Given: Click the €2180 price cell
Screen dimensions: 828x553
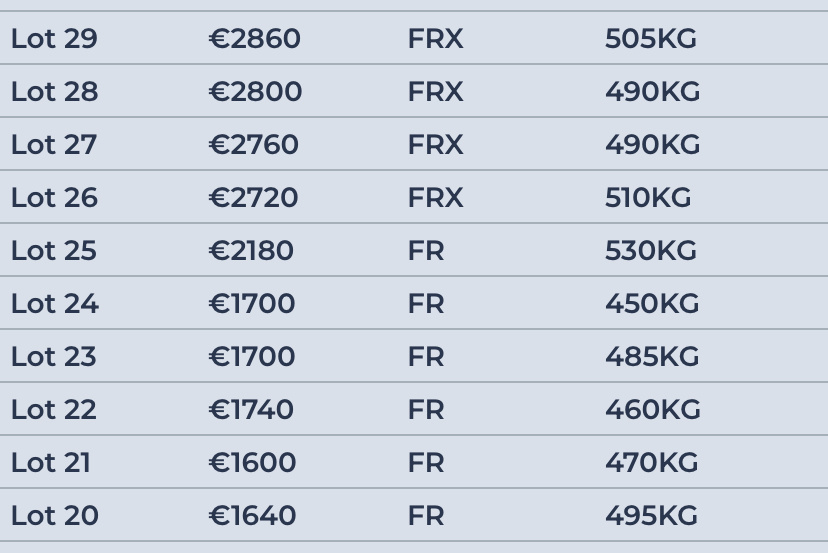Looking at the screenshot, I should (251, 250).
